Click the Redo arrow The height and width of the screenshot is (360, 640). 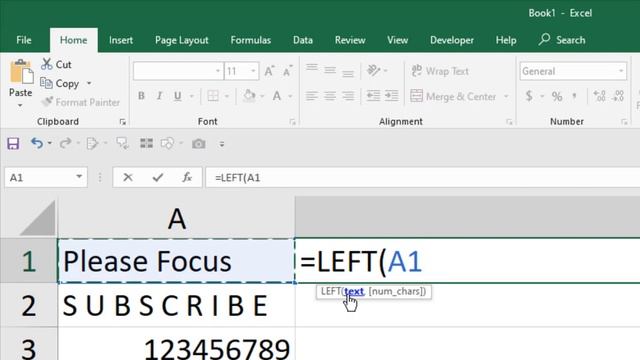(65, 143)
